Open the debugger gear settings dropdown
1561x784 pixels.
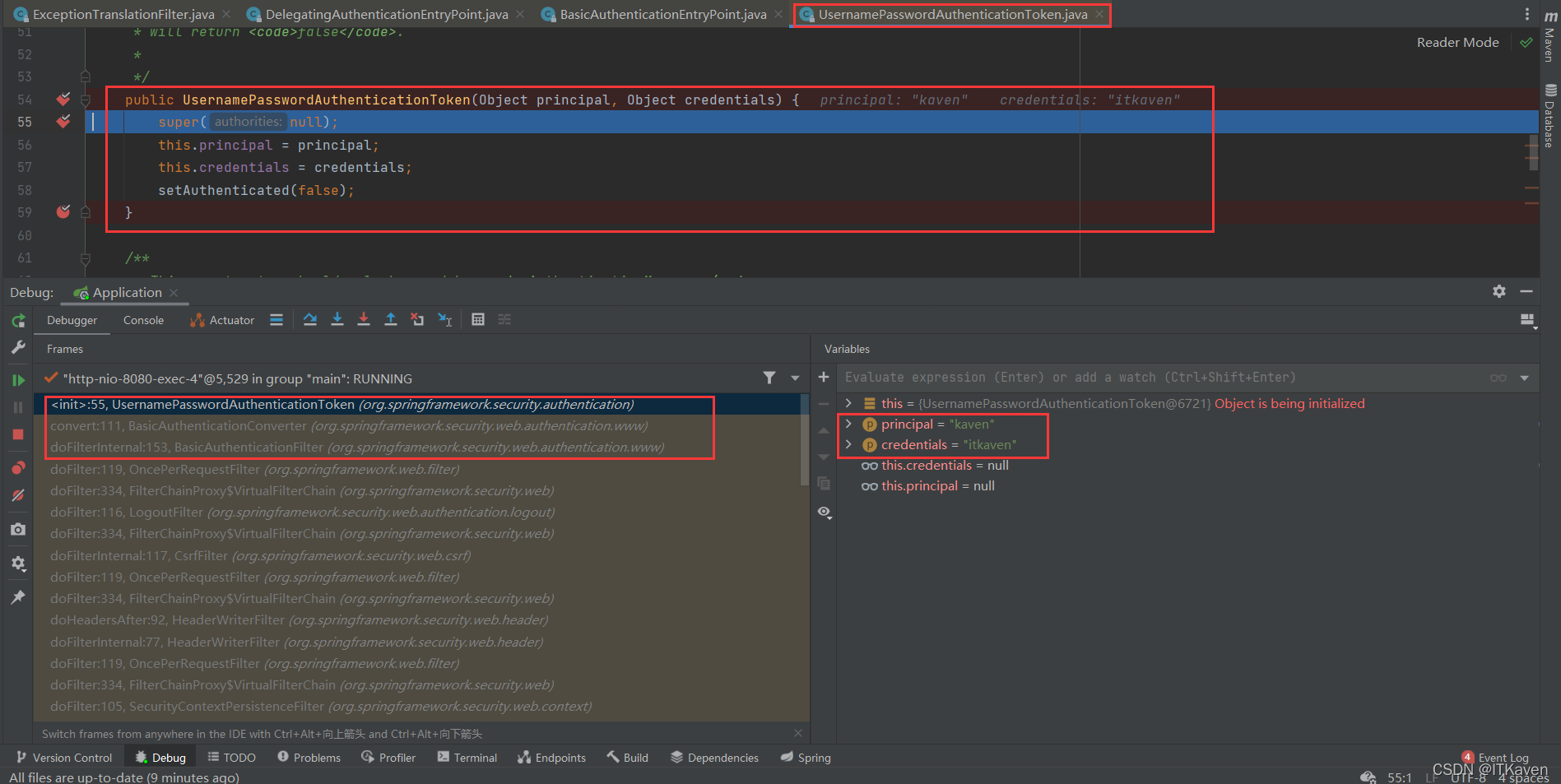18,564
